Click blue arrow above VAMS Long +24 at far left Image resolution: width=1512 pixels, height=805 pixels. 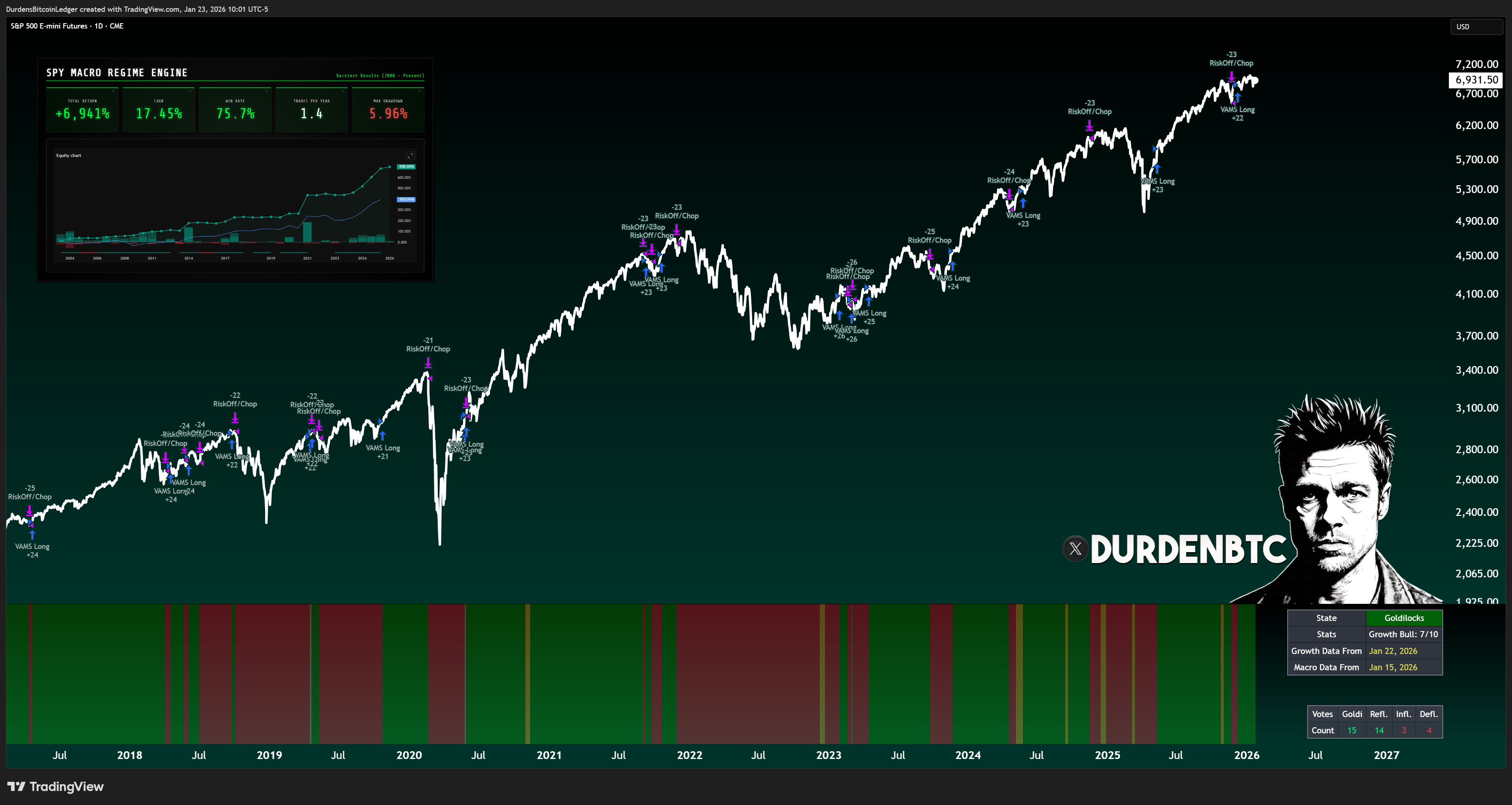click(32, 535)
